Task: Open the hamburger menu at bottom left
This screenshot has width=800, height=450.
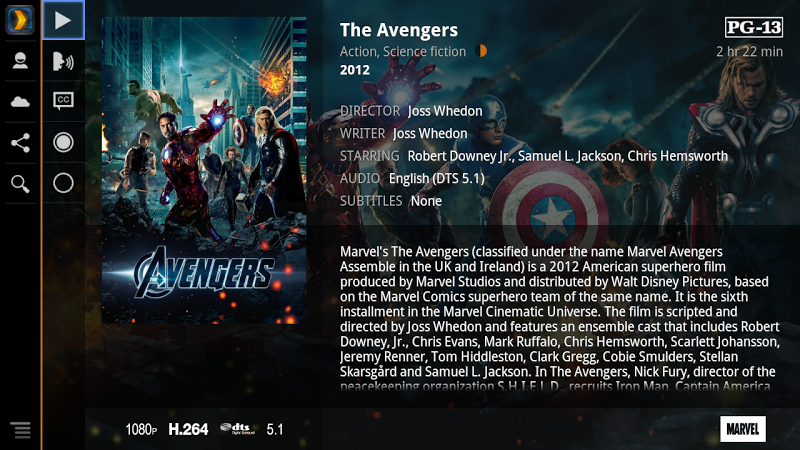Action: pyautogui.click(x=21, y=430)
